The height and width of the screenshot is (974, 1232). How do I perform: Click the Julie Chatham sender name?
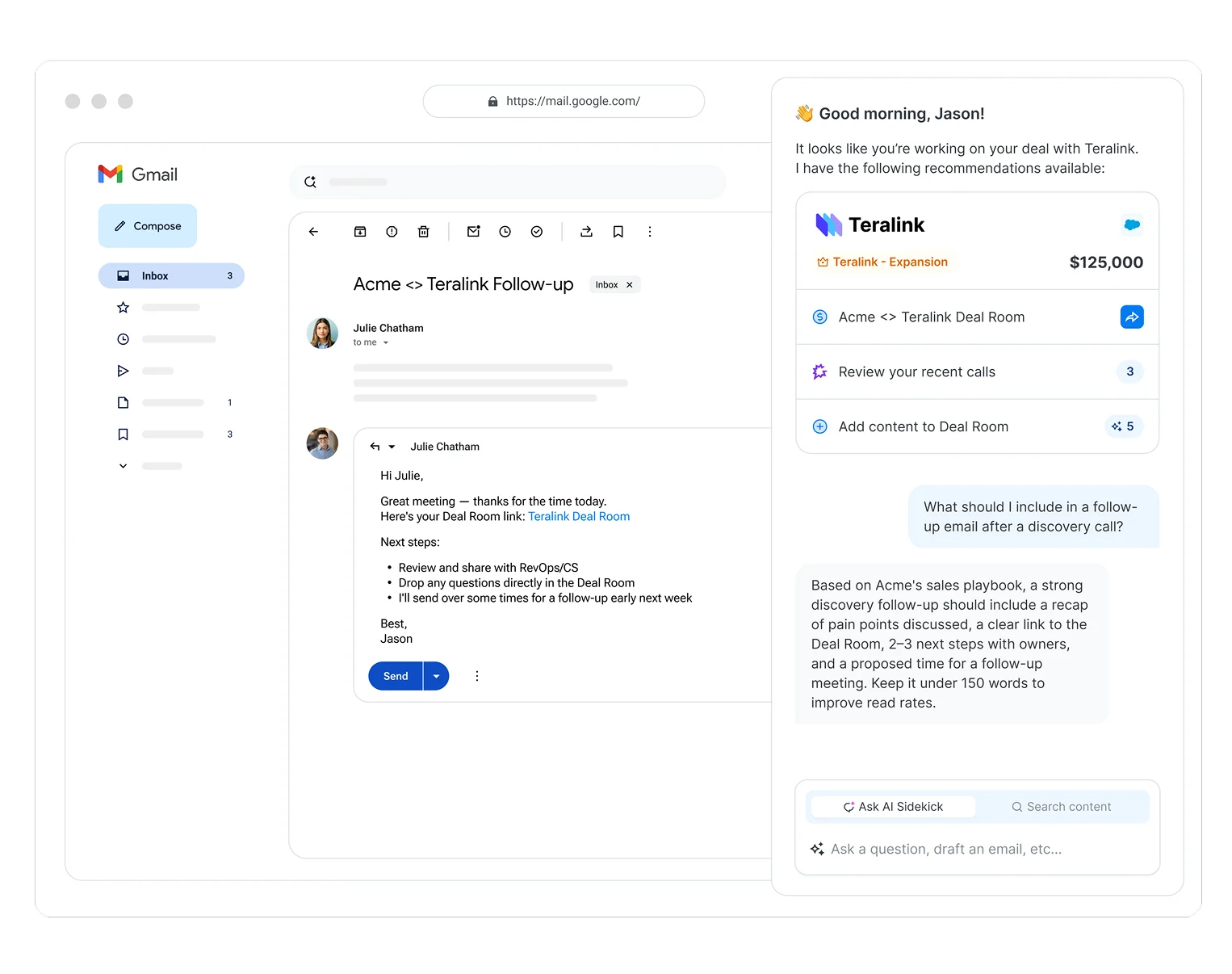pyautogui.click(x=388, y=328)
